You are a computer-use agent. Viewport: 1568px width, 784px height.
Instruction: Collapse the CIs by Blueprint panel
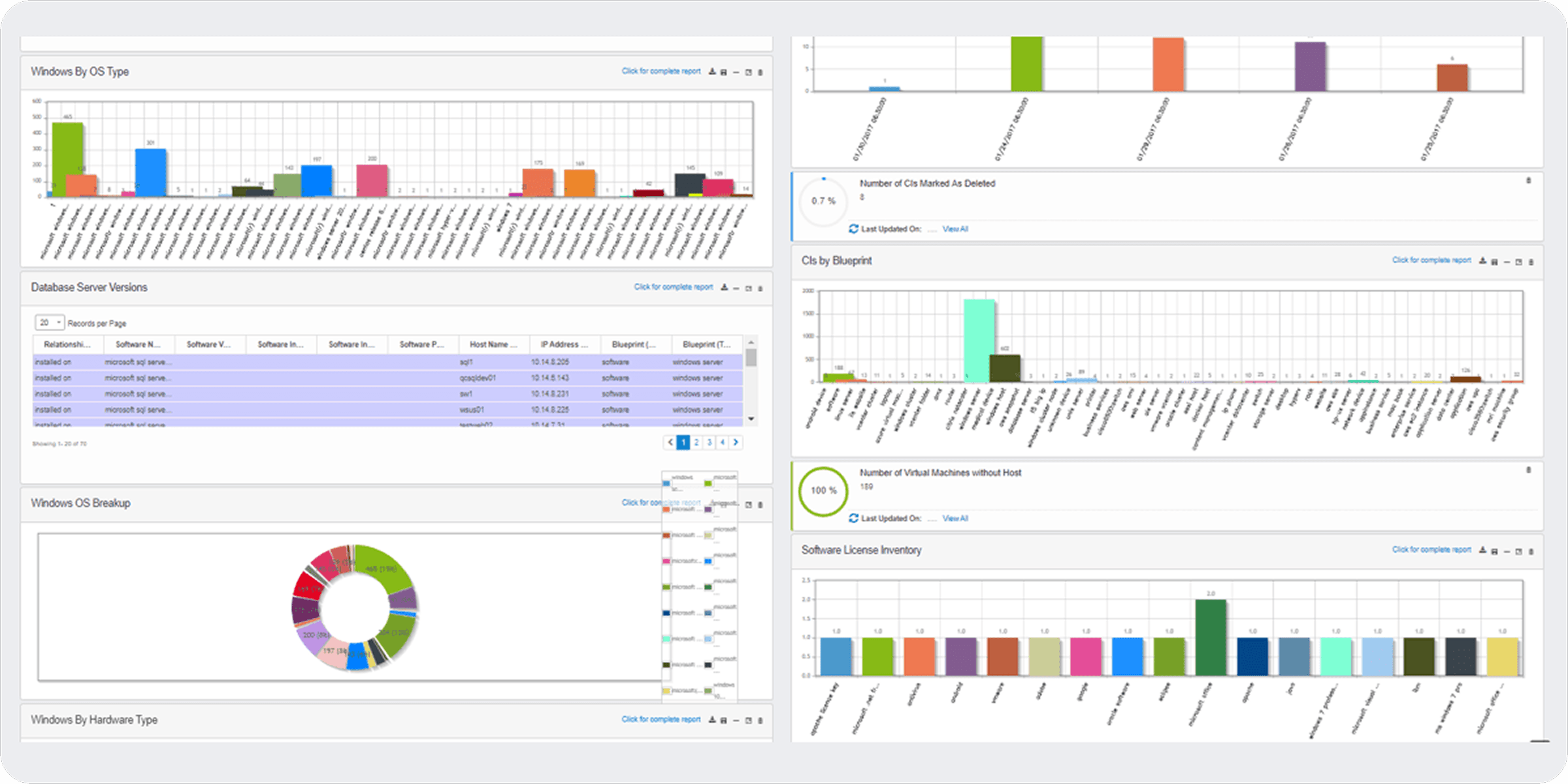tap(1507, 261)
